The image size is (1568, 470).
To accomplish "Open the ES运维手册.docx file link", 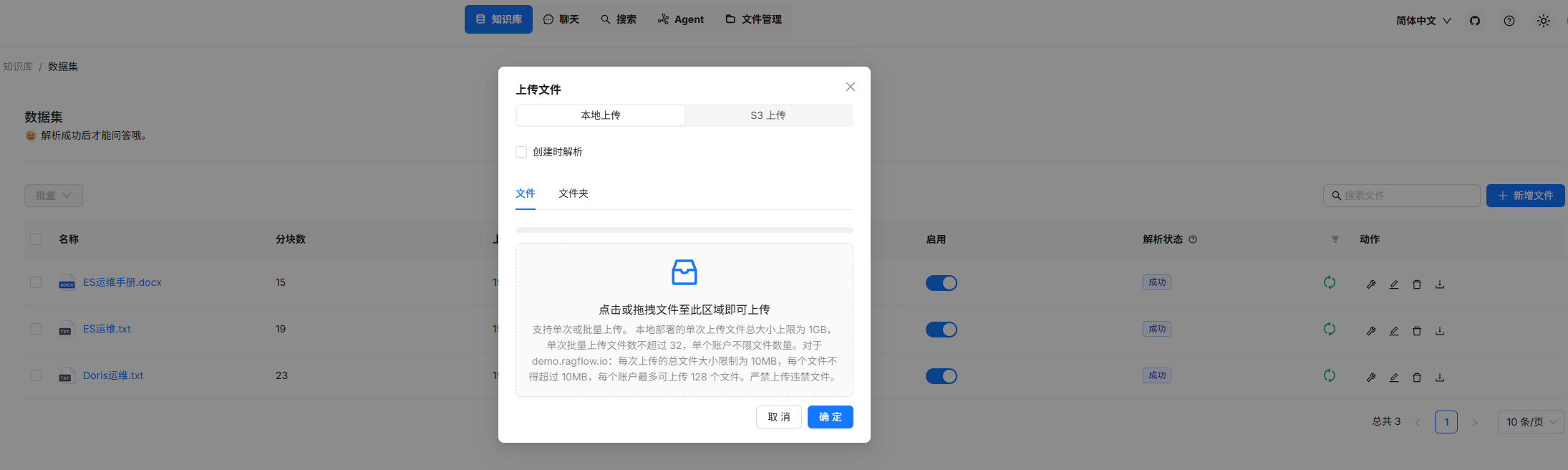I will [x=122, y=282].
